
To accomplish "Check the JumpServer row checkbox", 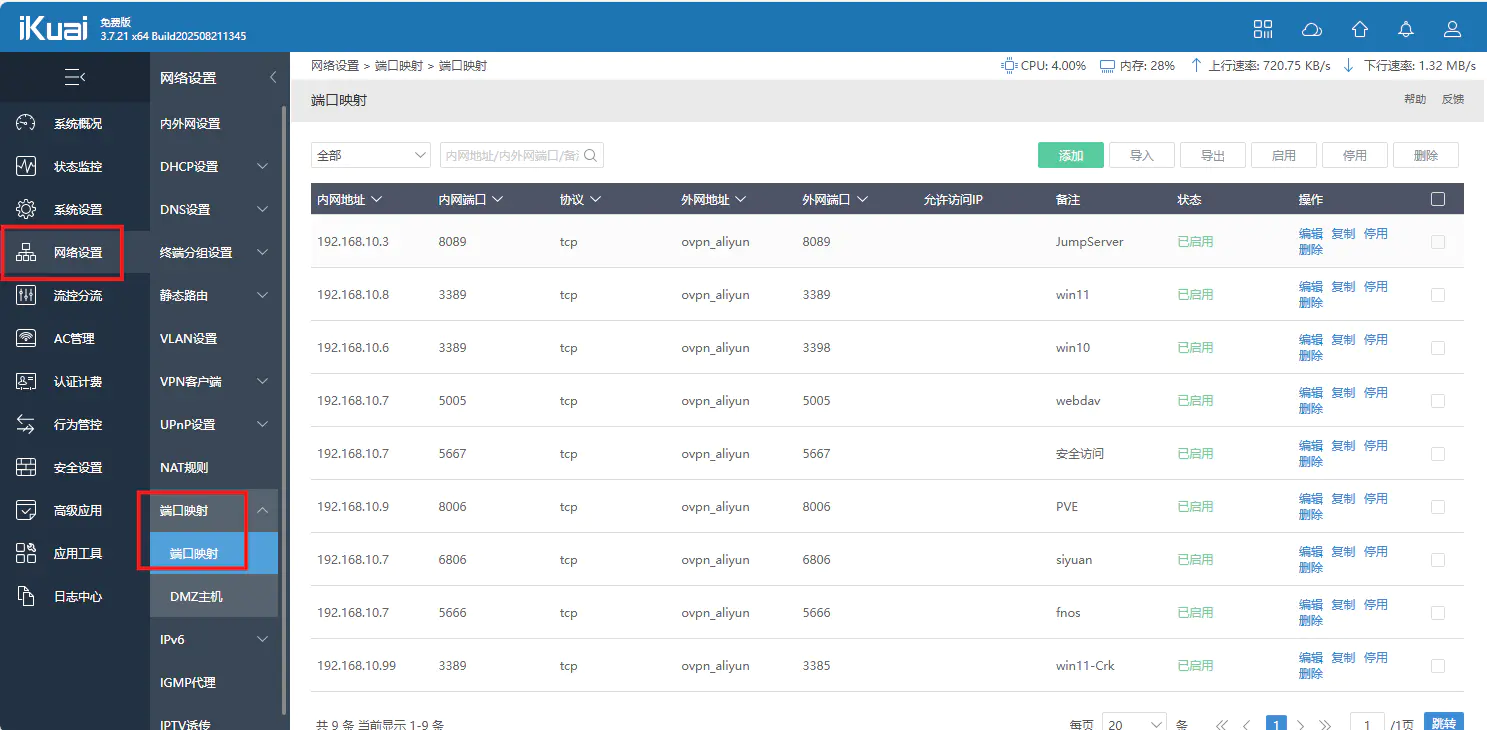I will [x=1438, y=242].
